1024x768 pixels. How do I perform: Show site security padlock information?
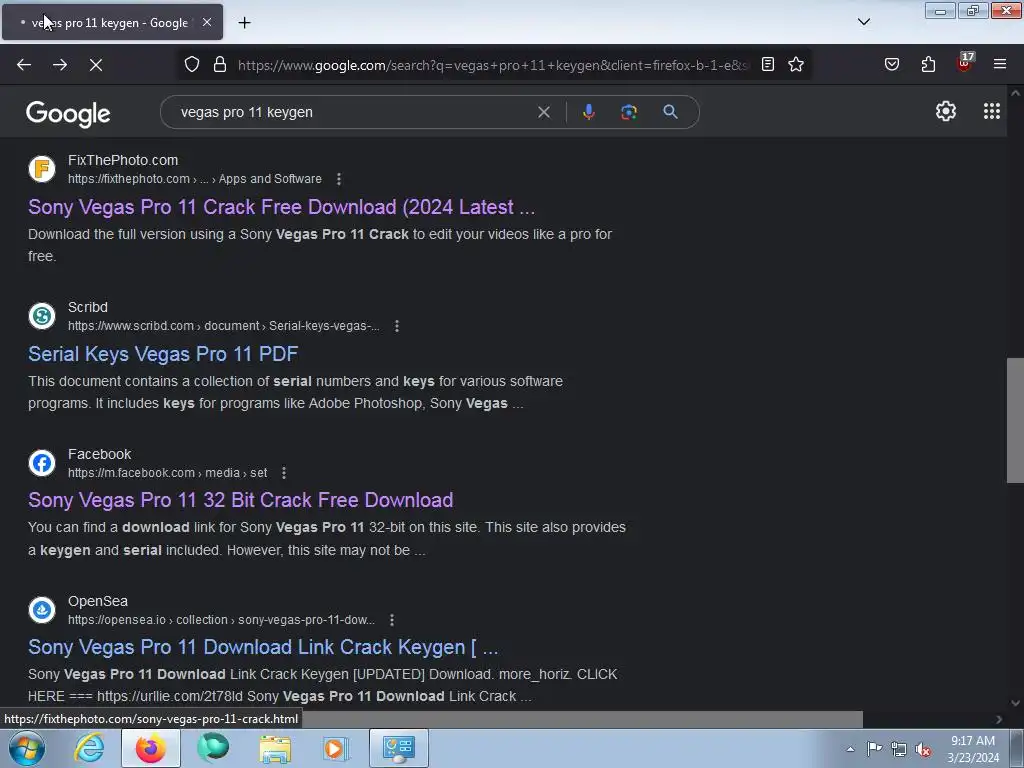pos(220,65)
